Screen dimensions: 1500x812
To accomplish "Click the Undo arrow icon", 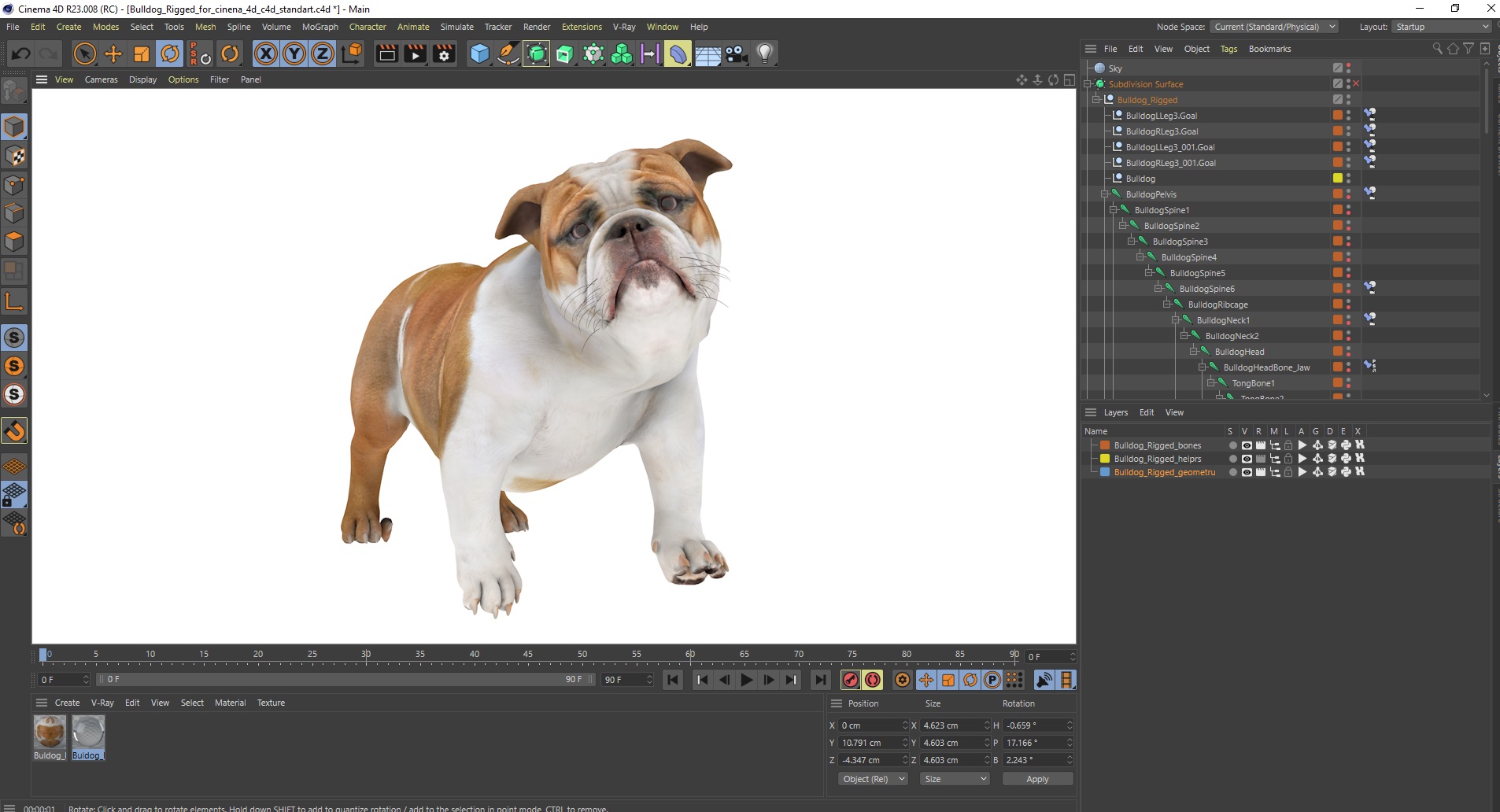I will tap(21, 54).
